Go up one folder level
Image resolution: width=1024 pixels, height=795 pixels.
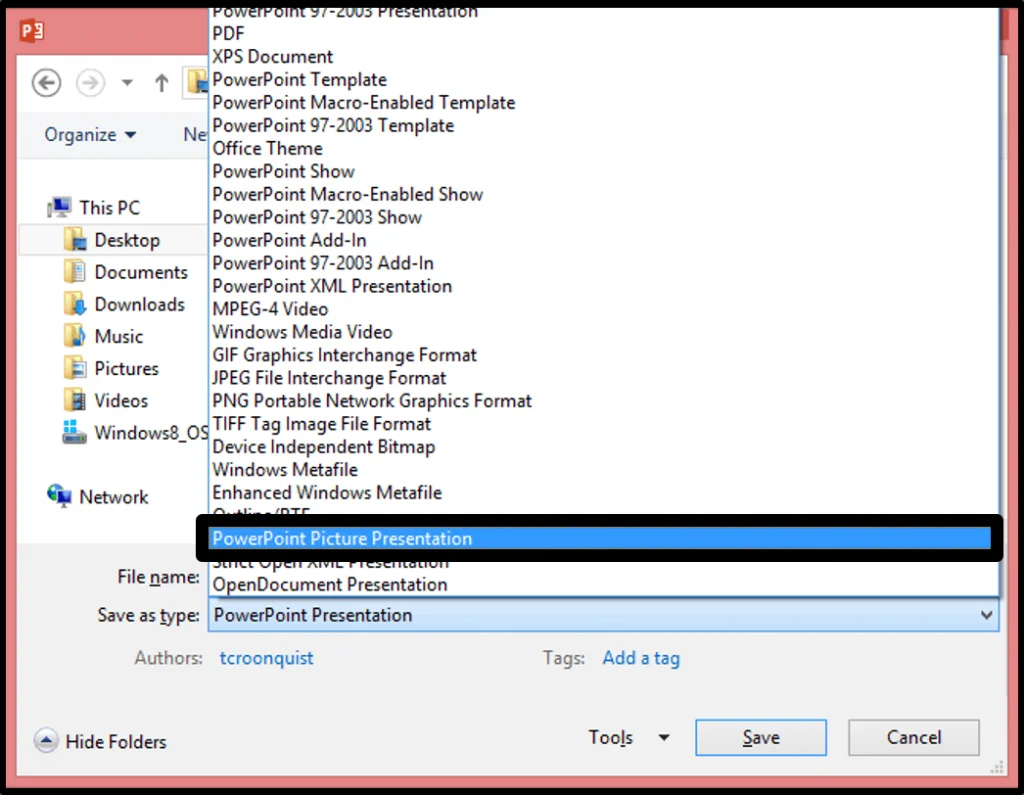pos(161,83)
